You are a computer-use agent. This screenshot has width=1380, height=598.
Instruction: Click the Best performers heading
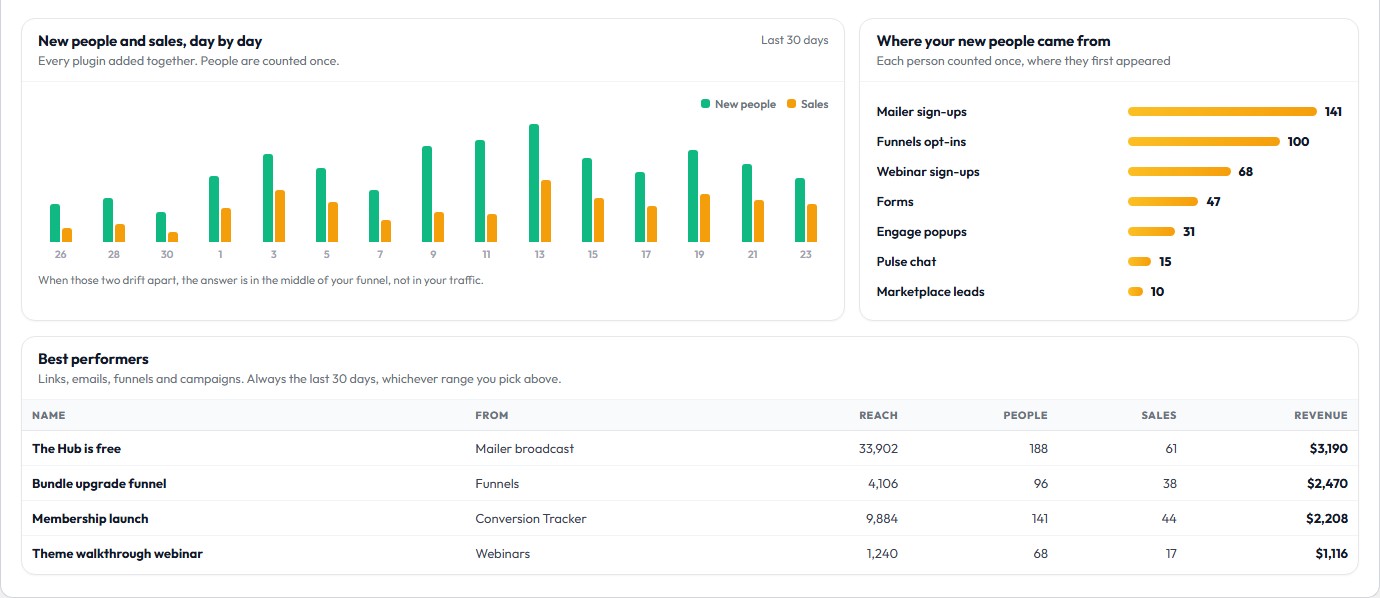93,359
